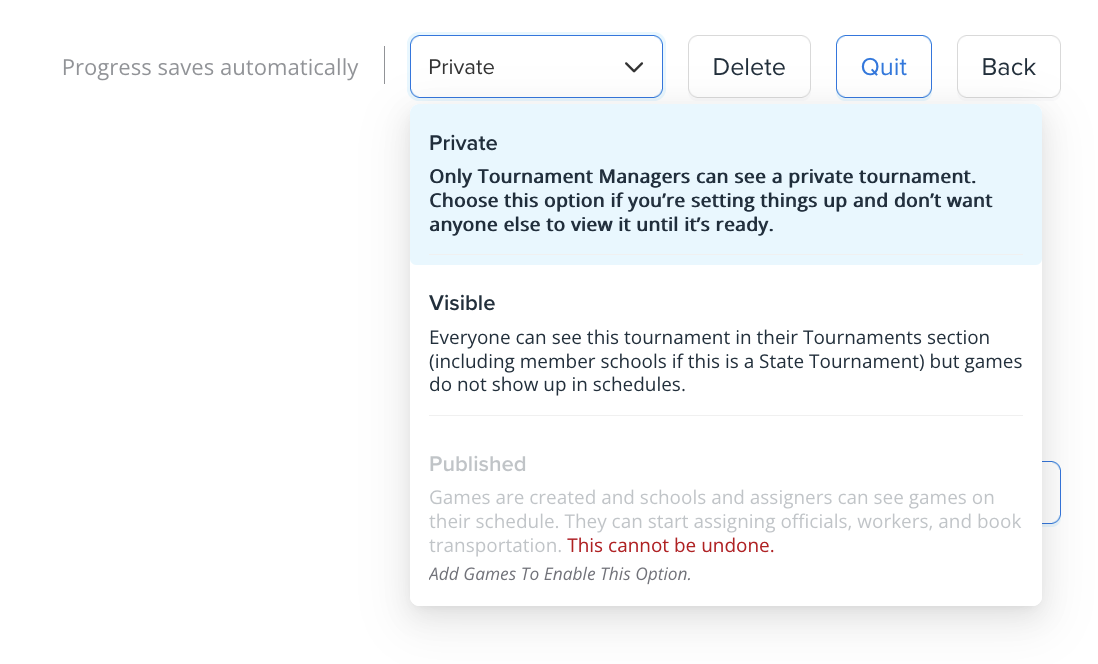1098x664 pixels.
Task: Click the red 'This cannot be undone.' warning
Action: coord(670,545)
